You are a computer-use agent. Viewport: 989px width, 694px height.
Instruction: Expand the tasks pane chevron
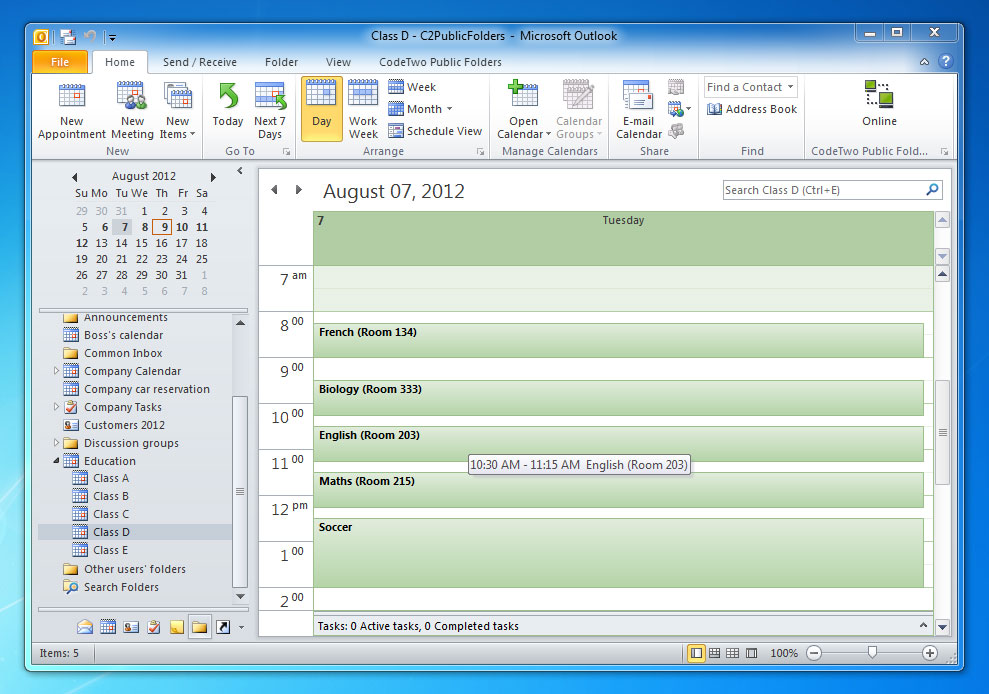click(923, 625)
